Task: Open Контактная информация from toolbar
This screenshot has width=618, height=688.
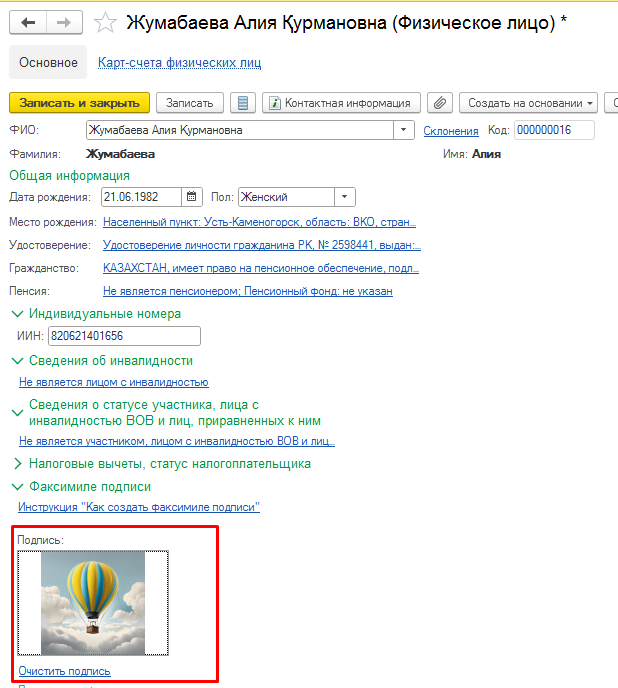Action: click(x=340, y=103)
